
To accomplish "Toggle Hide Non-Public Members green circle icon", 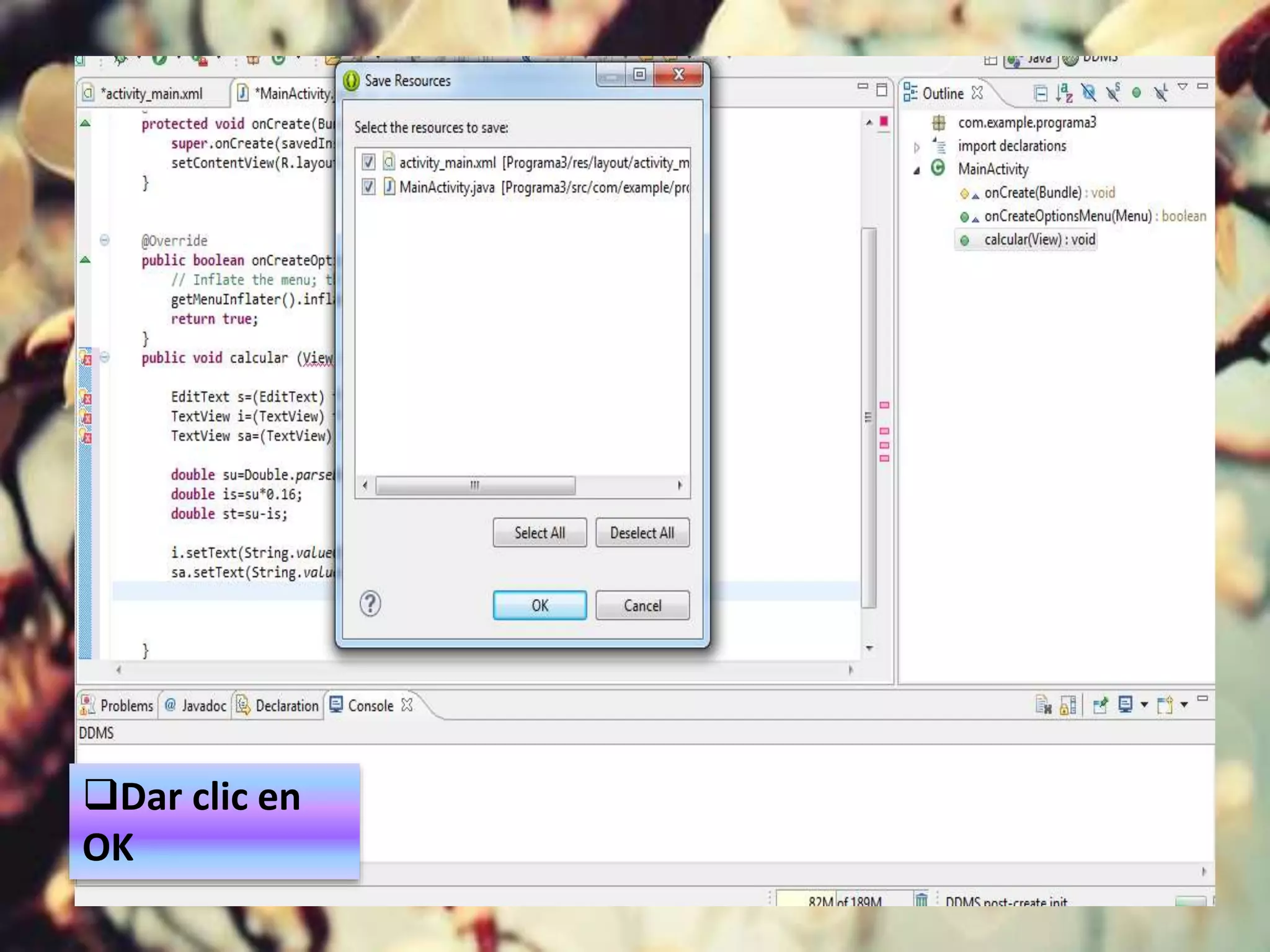I will coord(1136,93).
